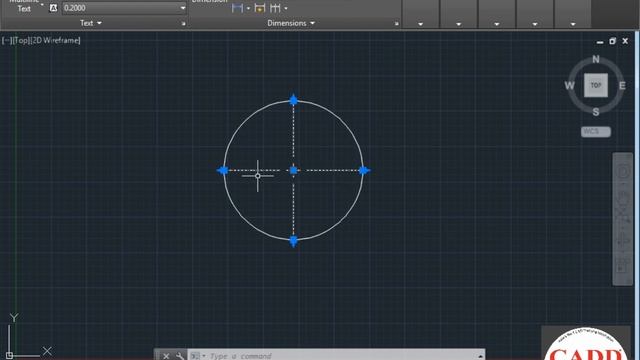Expand command line history with up arrow
The width and height of the screenshot is (640, 360).
[x=480, y=356]
